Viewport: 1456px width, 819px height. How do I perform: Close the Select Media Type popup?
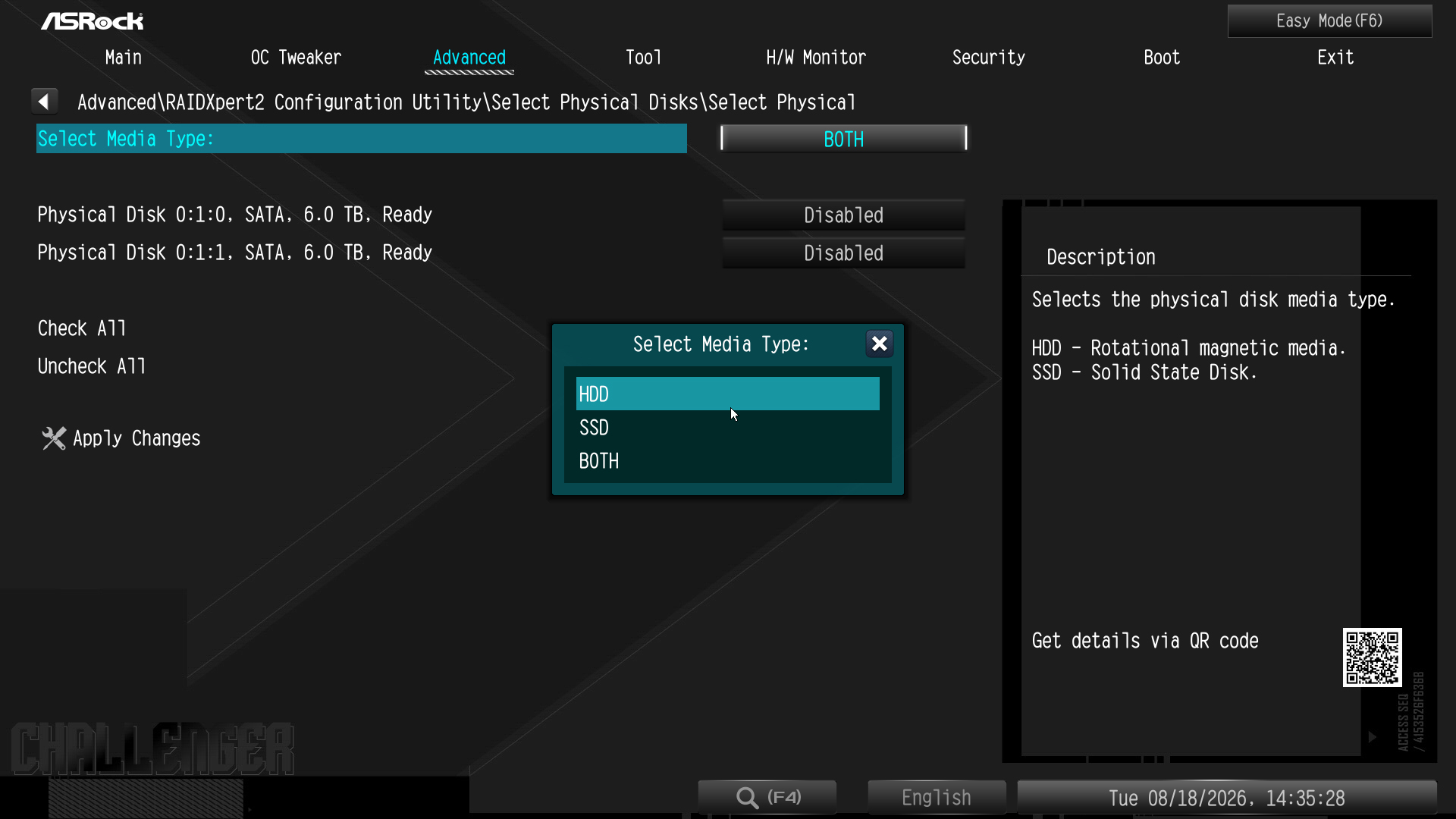[879, 344]
